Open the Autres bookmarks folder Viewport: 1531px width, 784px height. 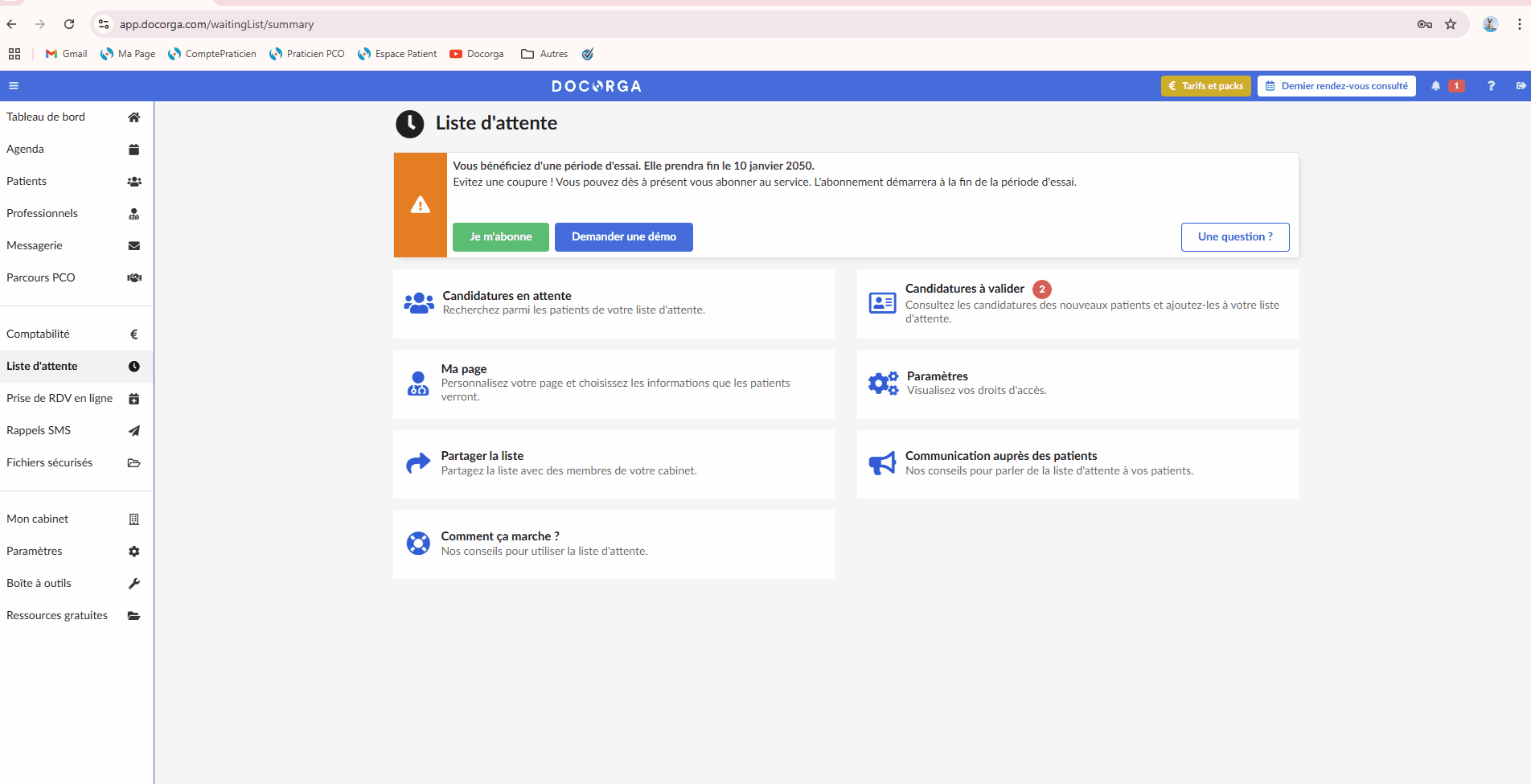point(544,54)
